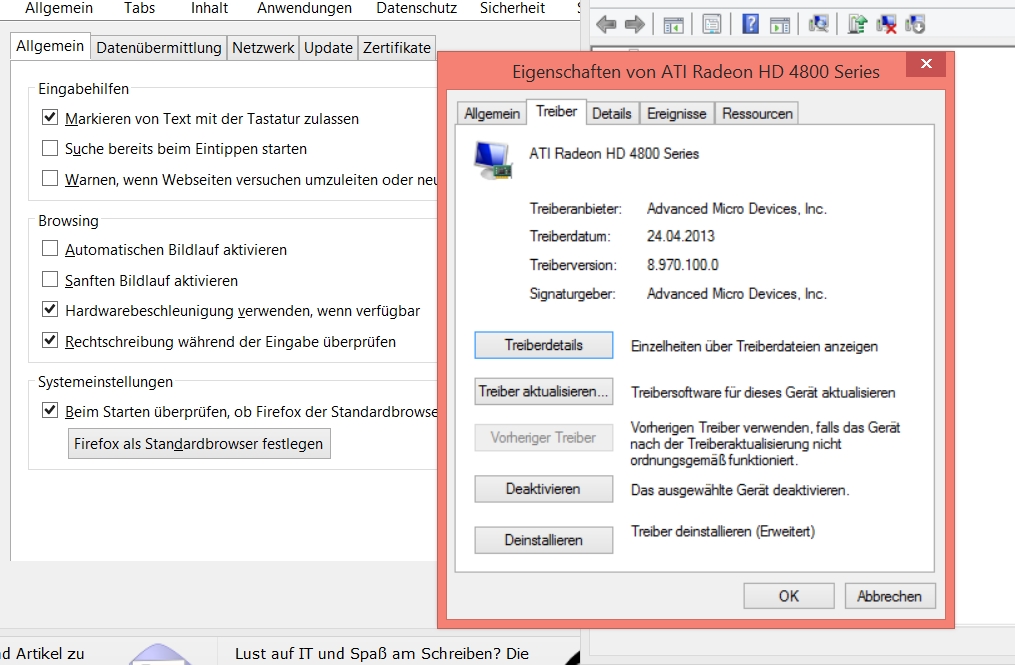Open the Tabs section in Firefox settings

(x=140, y=8)
